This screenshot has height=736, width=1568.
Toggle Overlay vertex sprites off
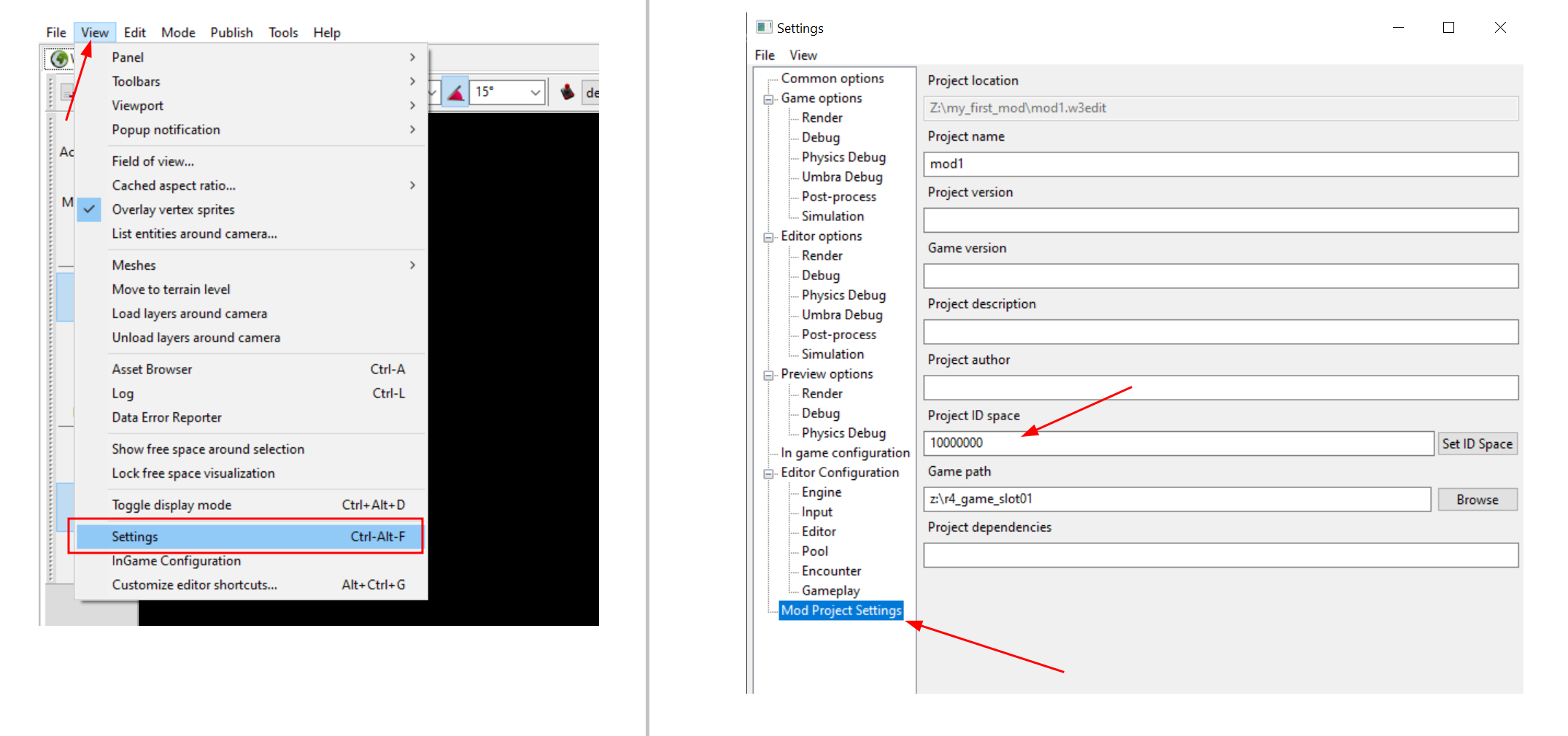coord(174,209)
